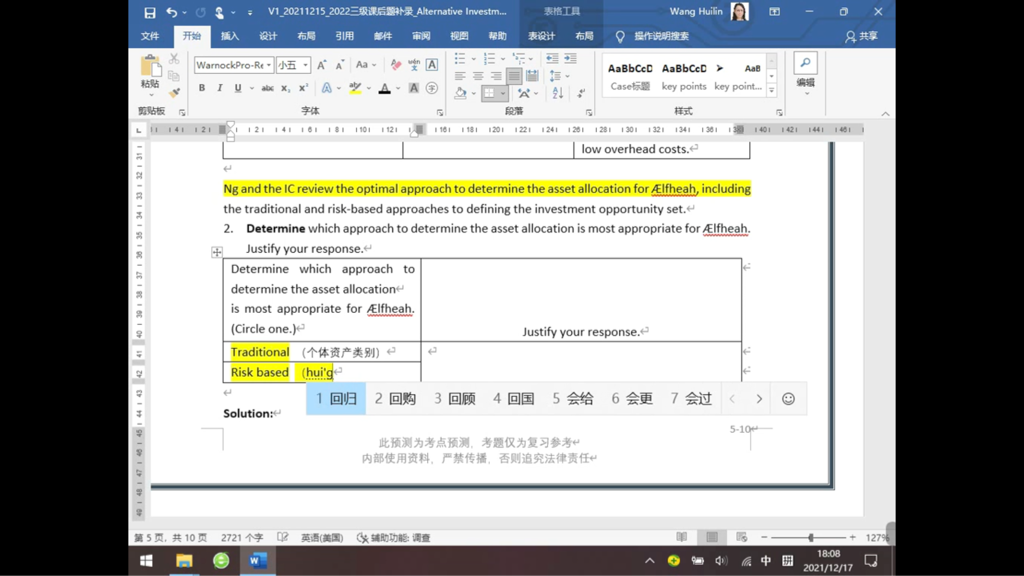Toggle Underline formatting
1024x576 pixels.
pos(238,88)
